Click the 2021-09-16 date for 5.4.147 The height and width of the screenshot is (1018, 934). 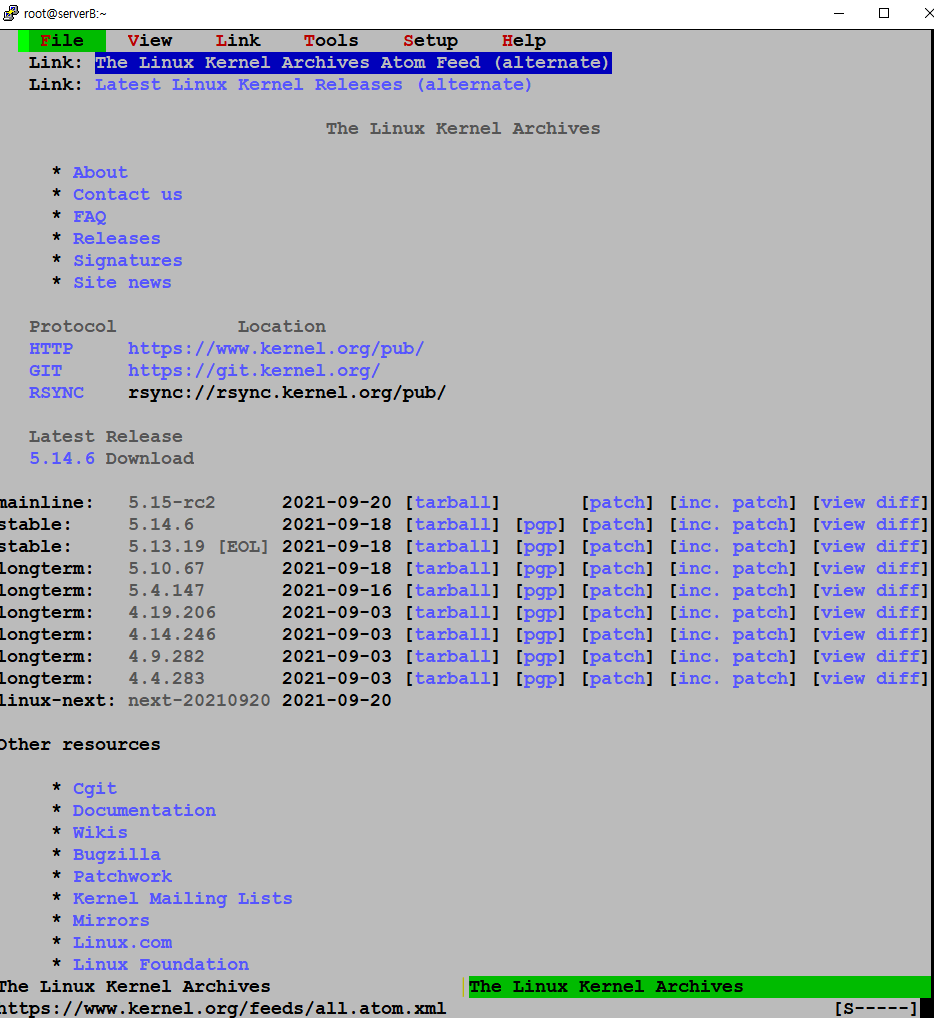click(x=336, y=591)
